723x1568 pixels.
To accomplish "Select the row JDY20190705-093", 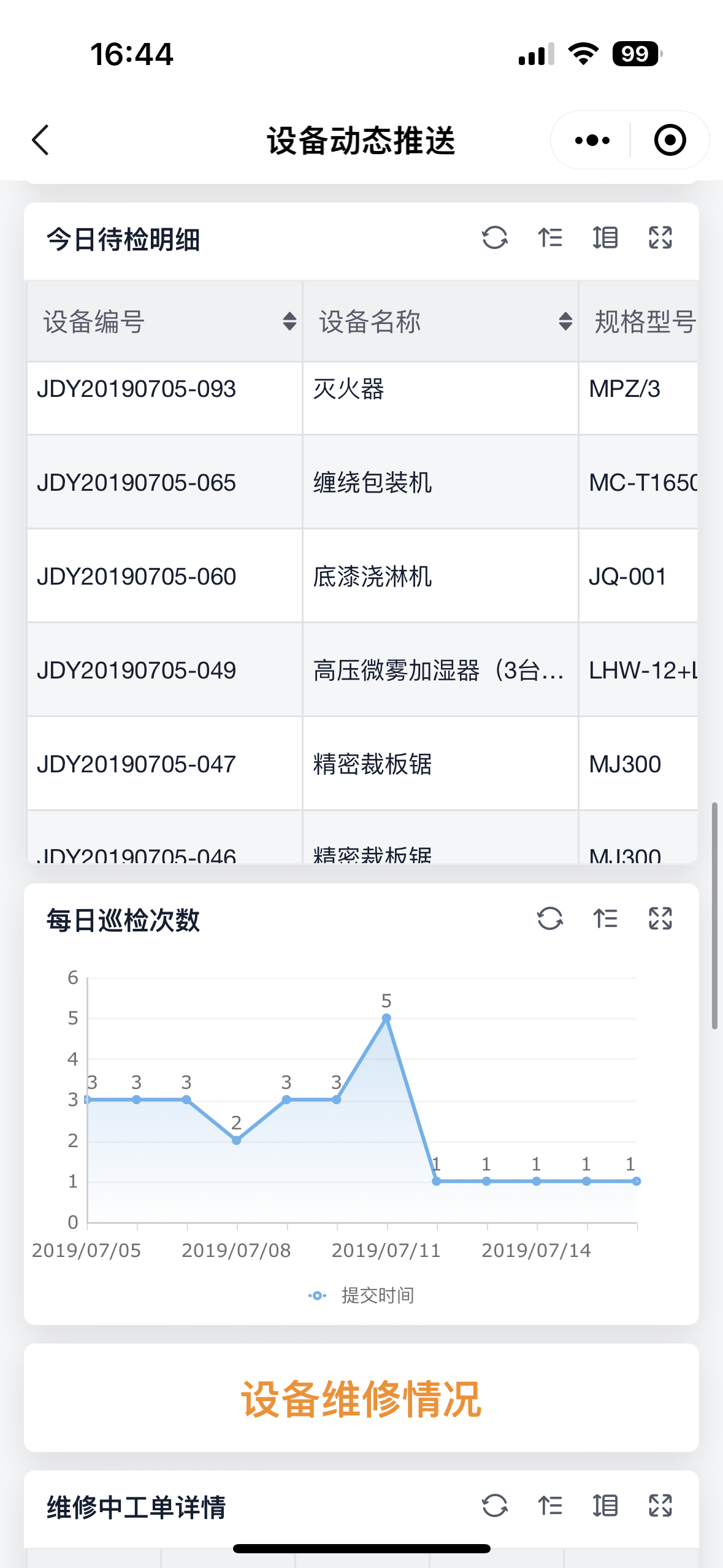I will tap(137, 389).
